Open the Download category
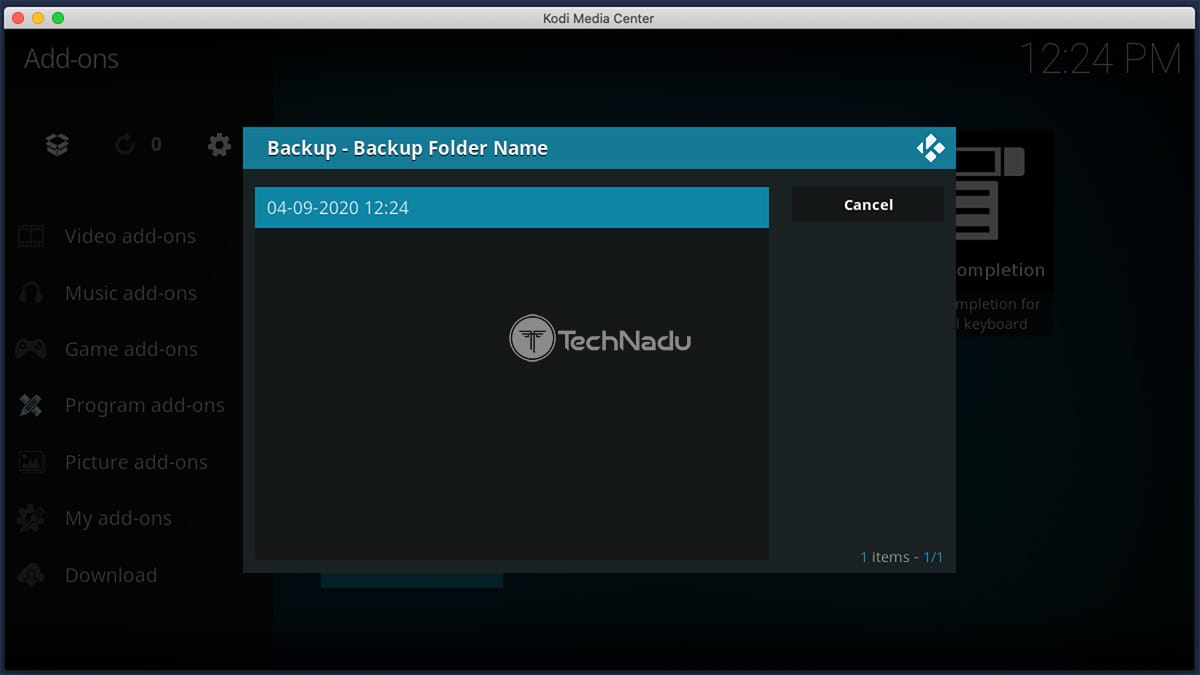This screenshot has height=675, width=1200. tap(111, 575)
